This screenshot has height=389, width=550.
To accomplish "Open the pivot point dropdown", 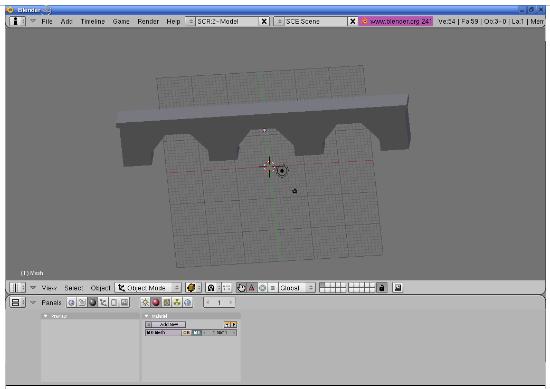I will tap(213, 288).
